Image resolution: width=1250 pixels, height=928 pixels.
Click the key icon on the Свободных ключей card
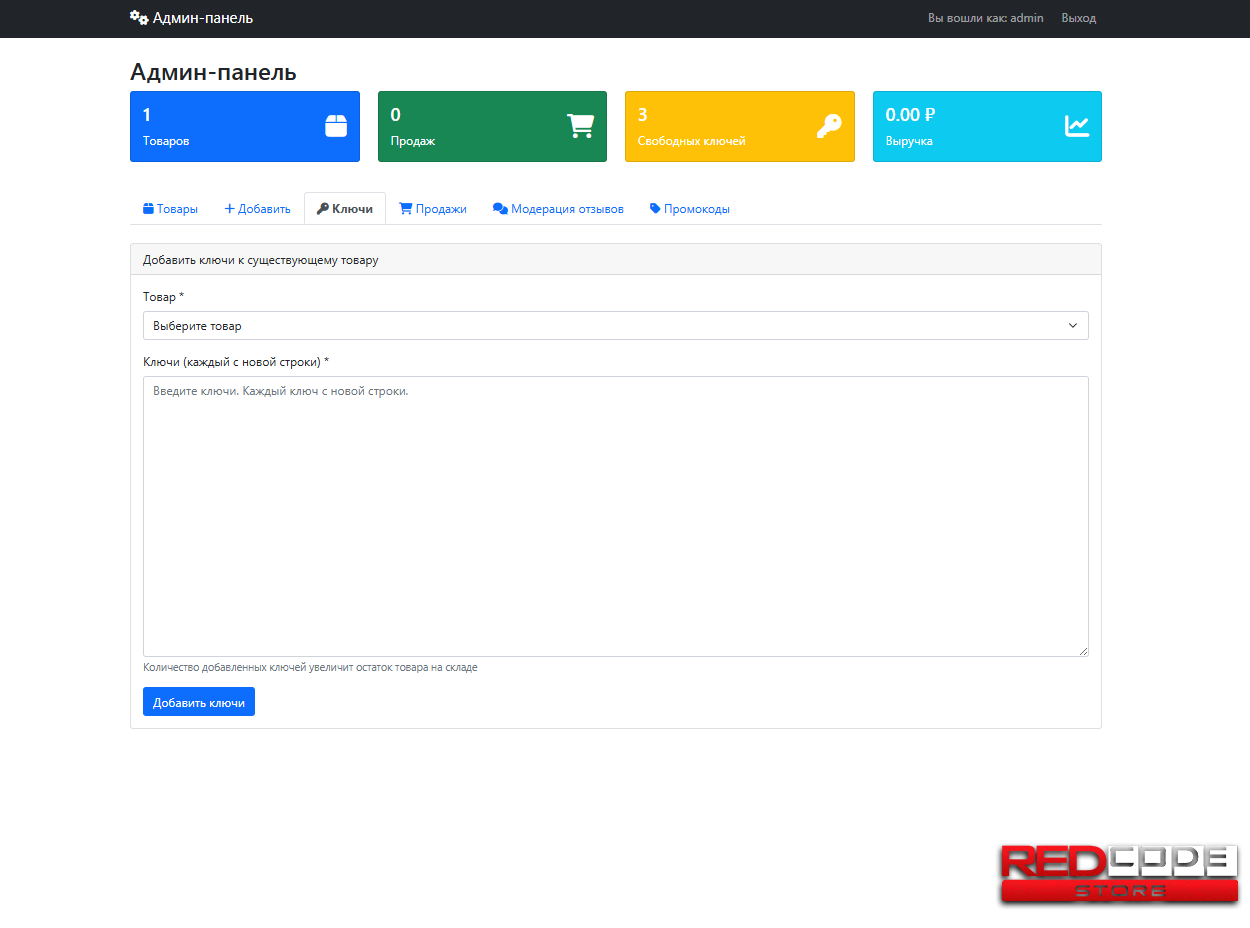[x=829, y=126]
